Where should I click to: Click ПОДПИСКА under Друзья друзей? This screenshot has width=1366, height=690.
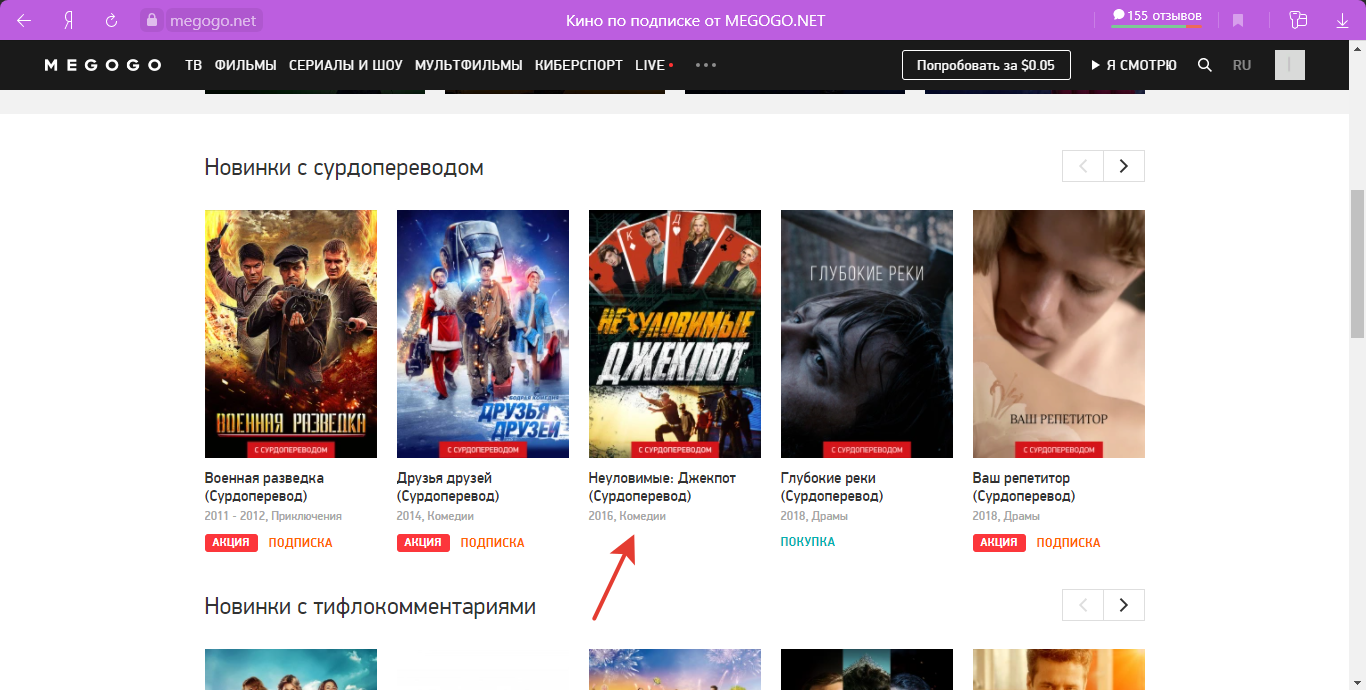(x=492, y=543)
